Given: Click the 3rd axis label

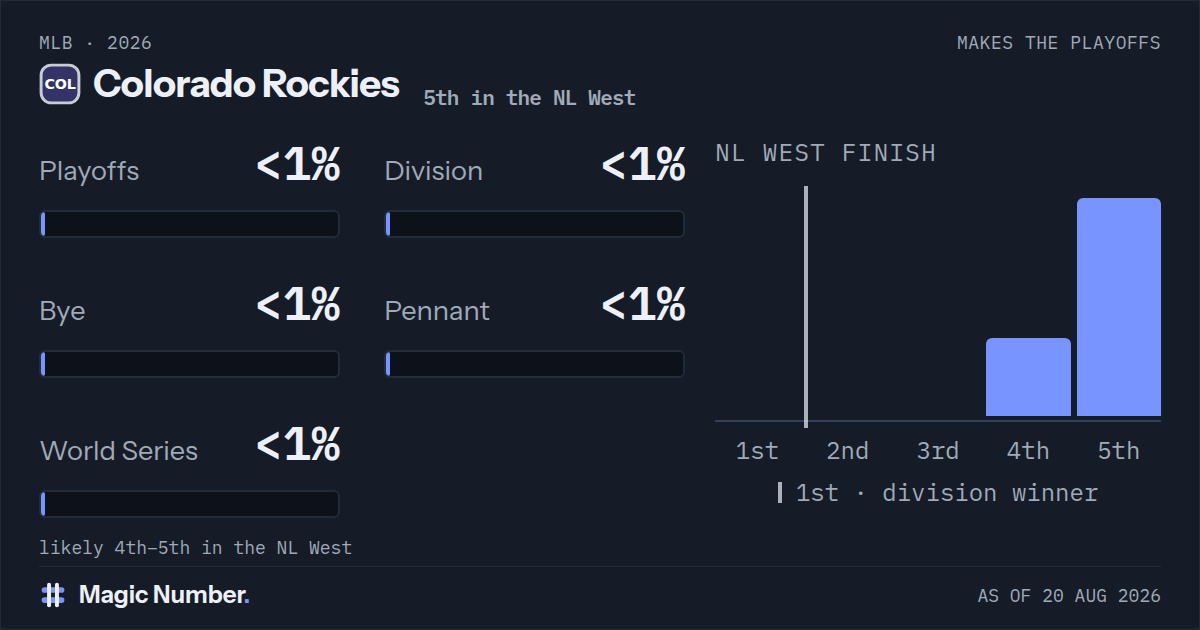Looking at the screenshot, I should pos(938,451).
